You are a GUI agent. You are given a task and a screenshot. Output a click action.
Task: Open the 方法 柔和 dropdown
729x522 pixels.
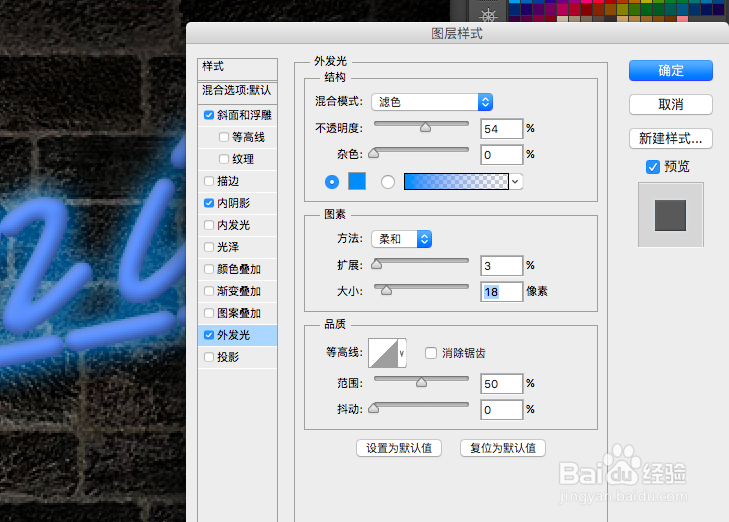click(402, 239)
